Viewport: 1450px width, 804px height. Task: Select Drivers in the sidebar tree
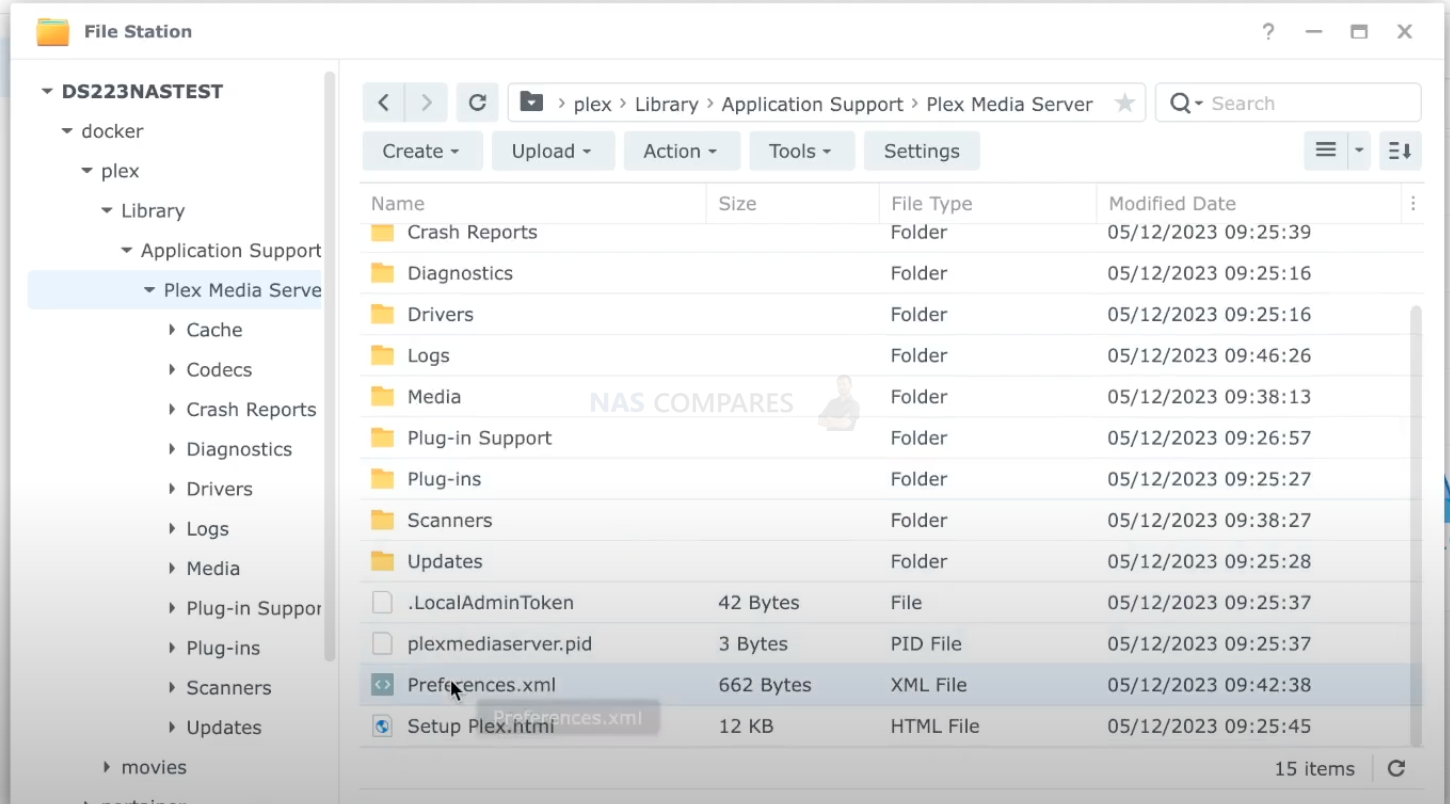coord(219,489)
